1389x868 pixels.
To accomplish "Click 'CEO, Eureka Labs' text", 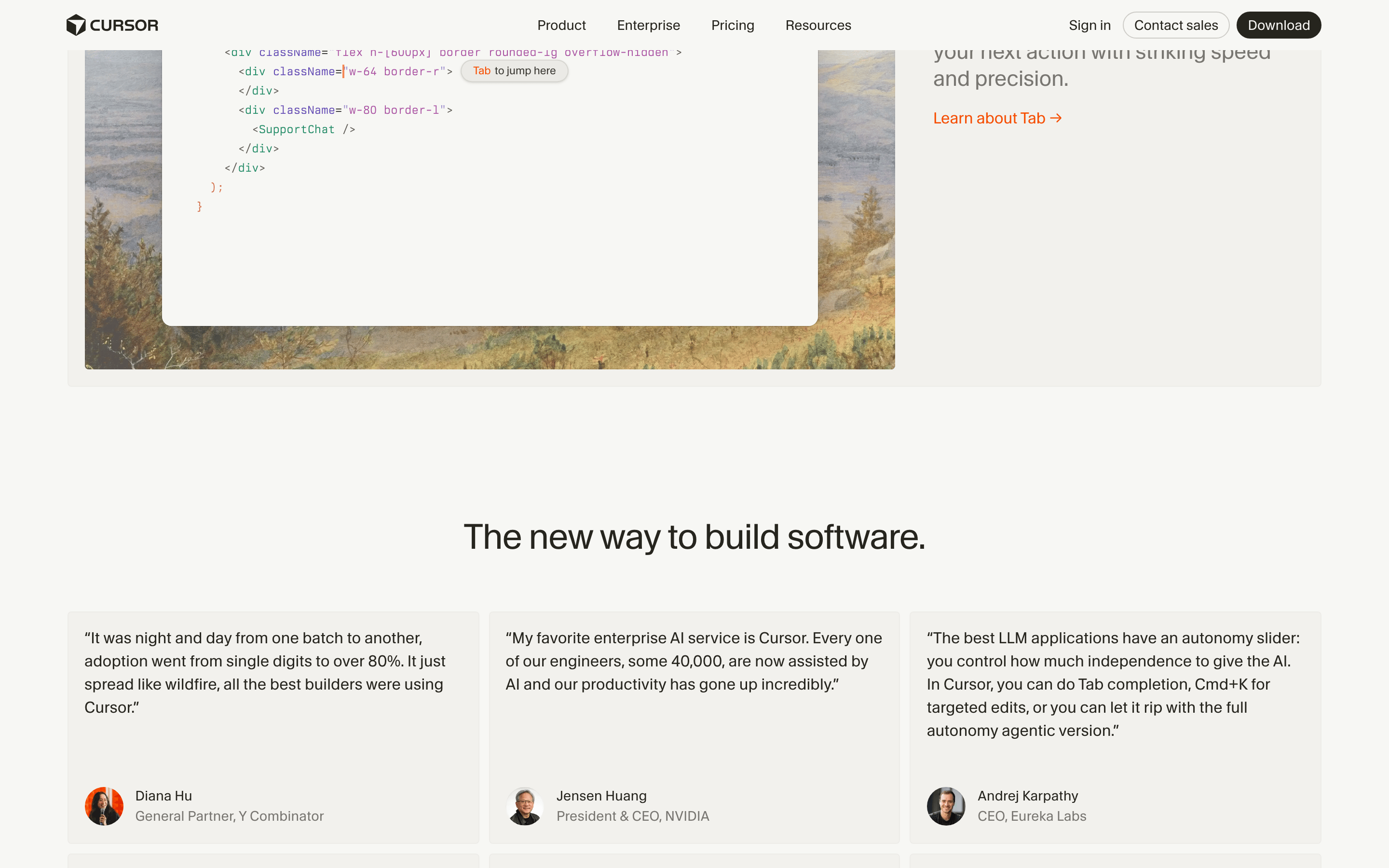I will [x=1032, y=816].
